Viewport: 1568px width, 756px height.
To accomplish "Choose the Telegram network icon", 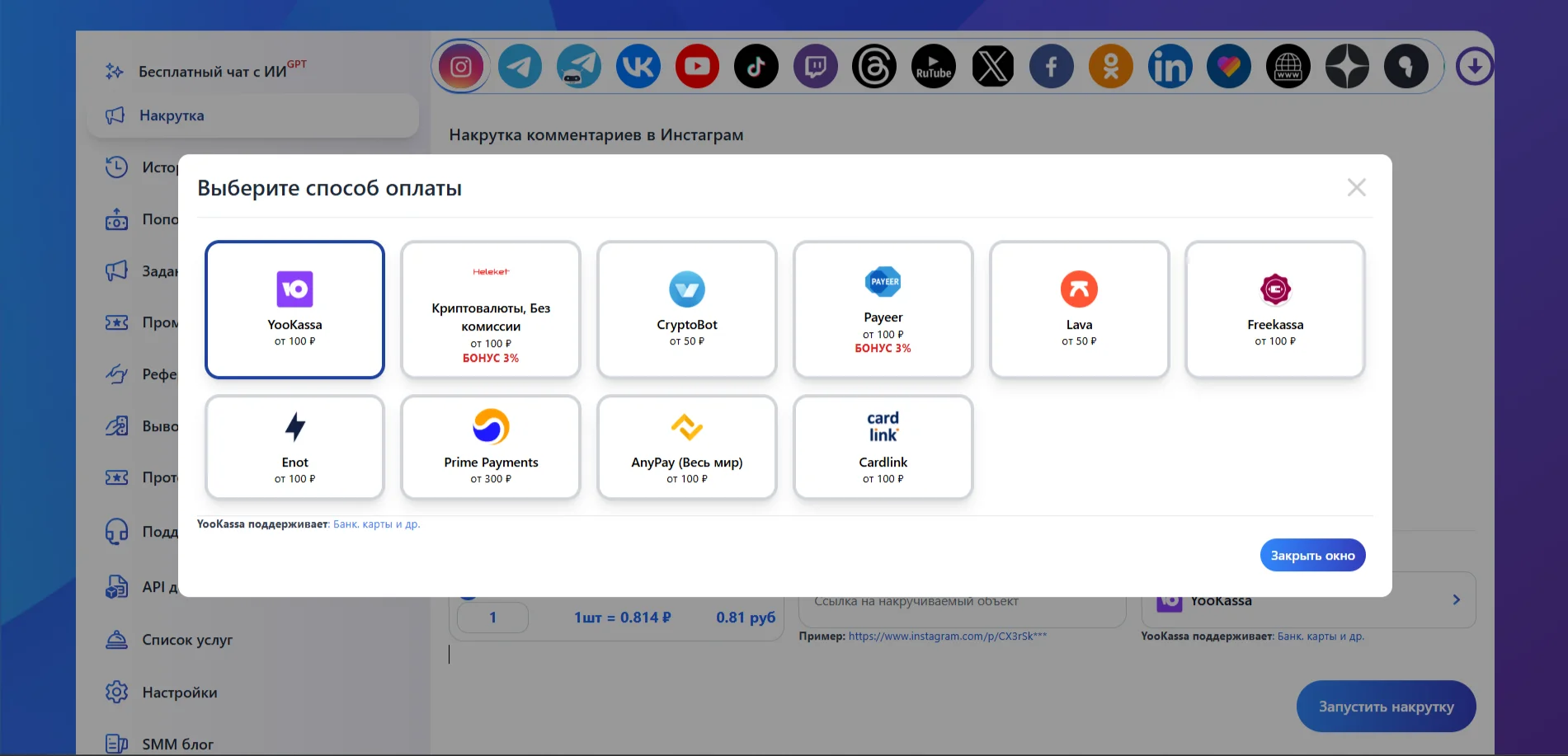I will point(520,66).
